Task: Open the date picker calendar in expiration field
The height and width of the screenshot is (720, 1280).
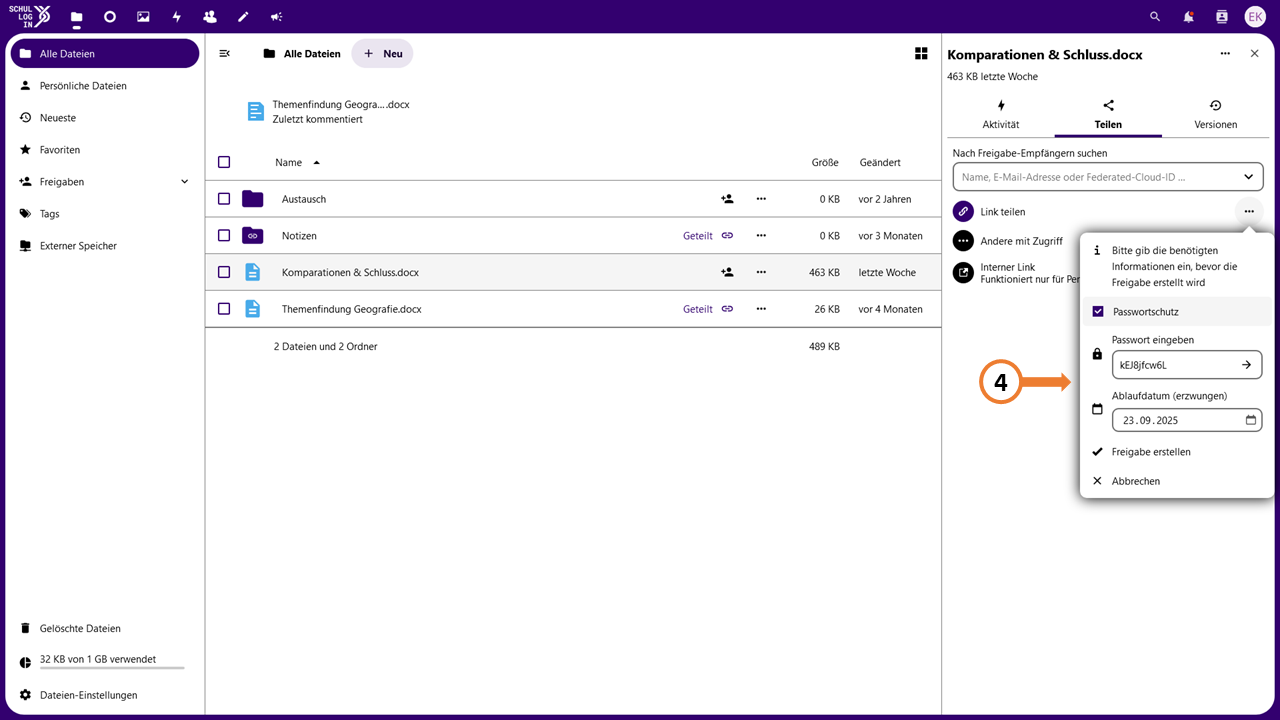Action: click(1250, 421)
